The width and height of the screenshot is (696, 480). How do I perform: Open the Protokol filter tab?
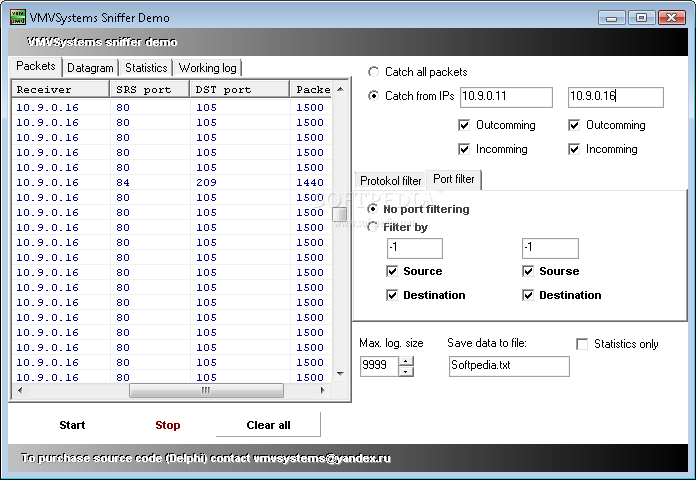click(391, 181)
